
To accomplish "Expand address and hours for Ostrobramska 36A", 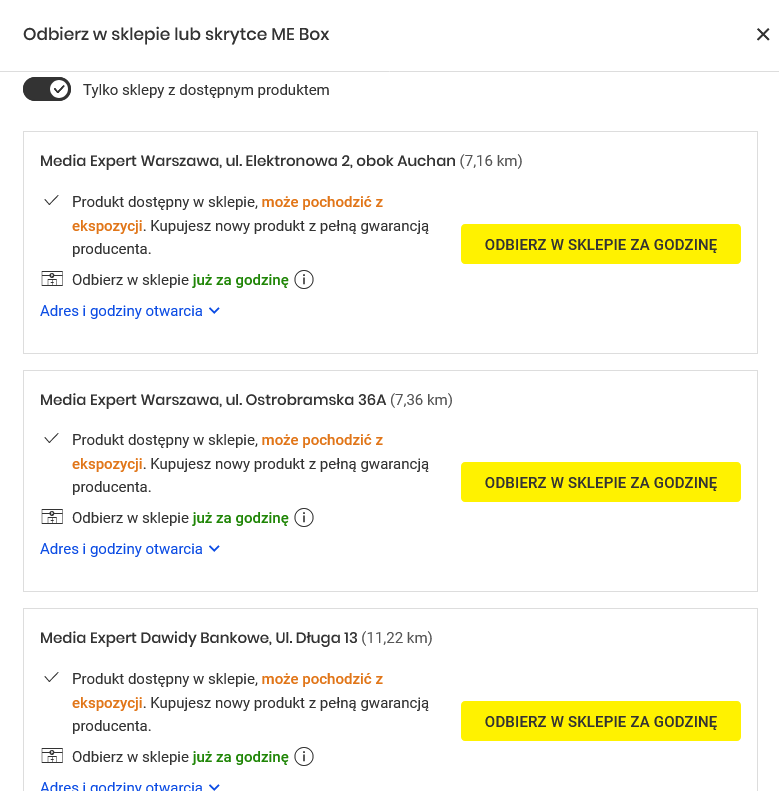I will pyautogui.click(x=130, y=549).
